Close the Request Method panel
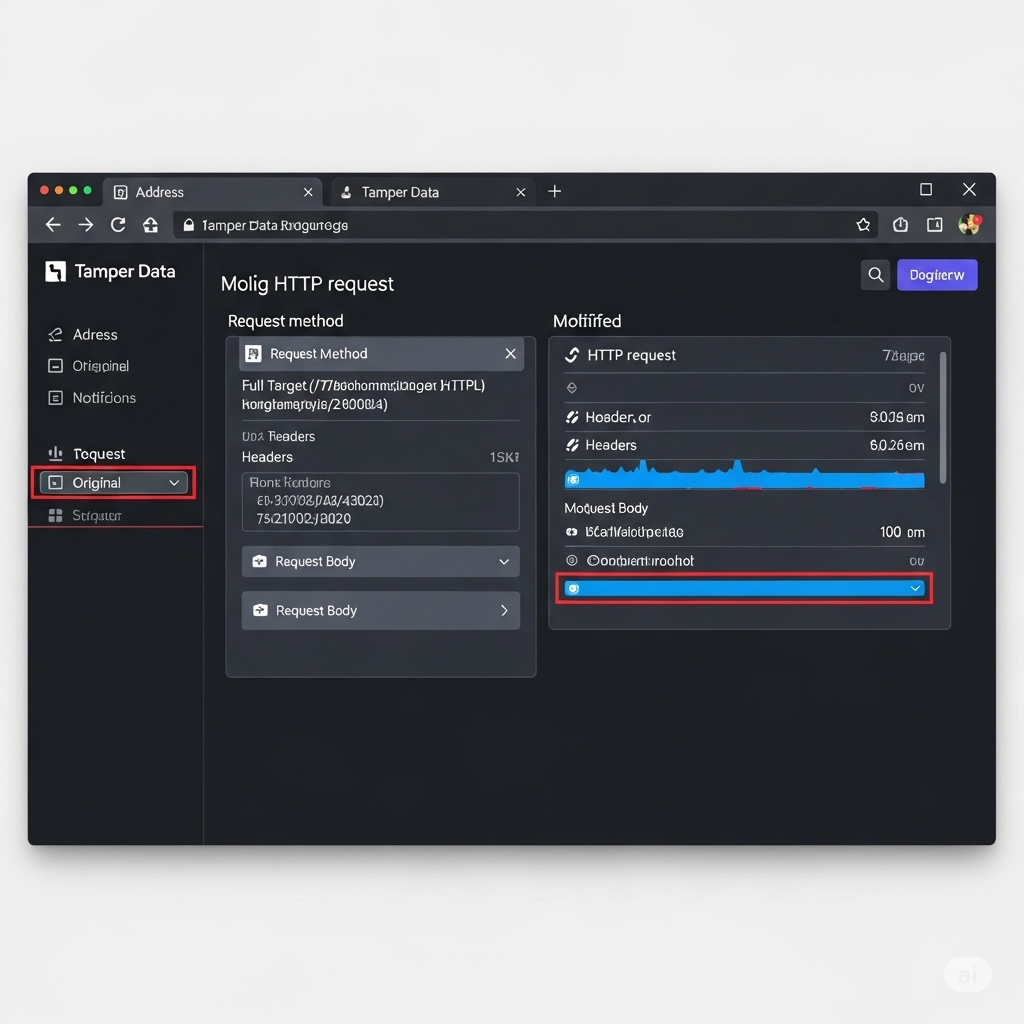The image size is (1024, 1024). [511, 354]
